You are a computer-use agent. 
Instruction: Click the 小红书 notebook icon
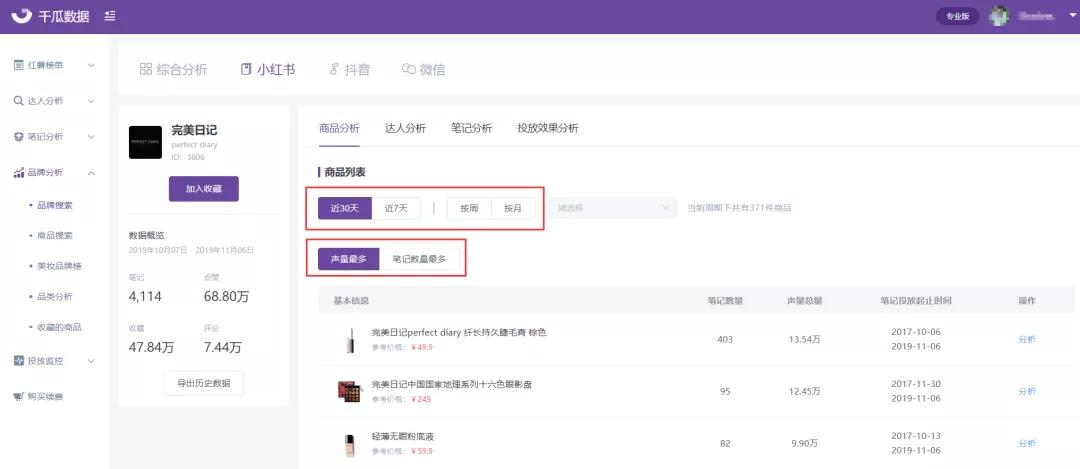(x=246, y=69)
